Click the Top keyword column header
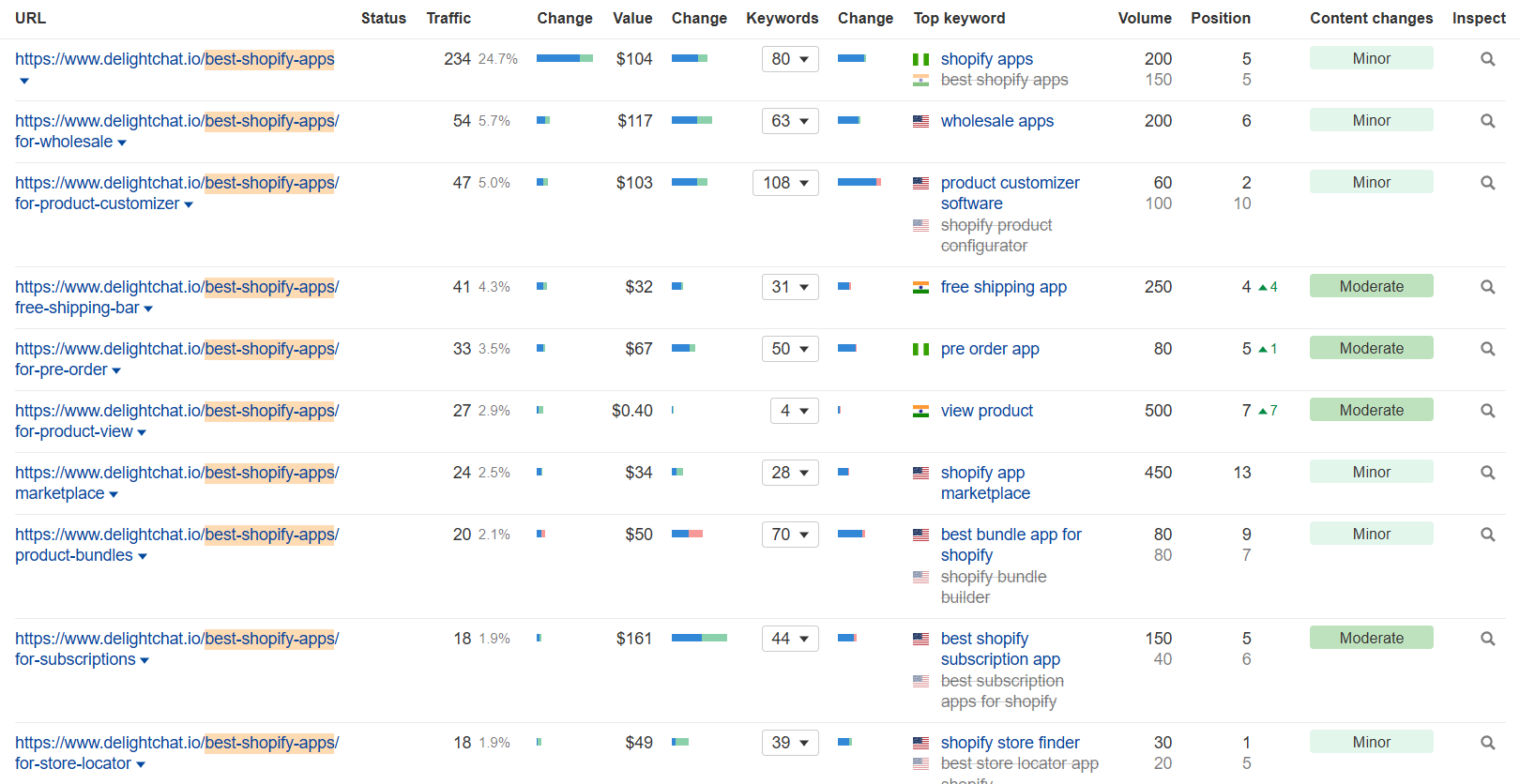The image size is (1520, 784). tap(959, 18)
